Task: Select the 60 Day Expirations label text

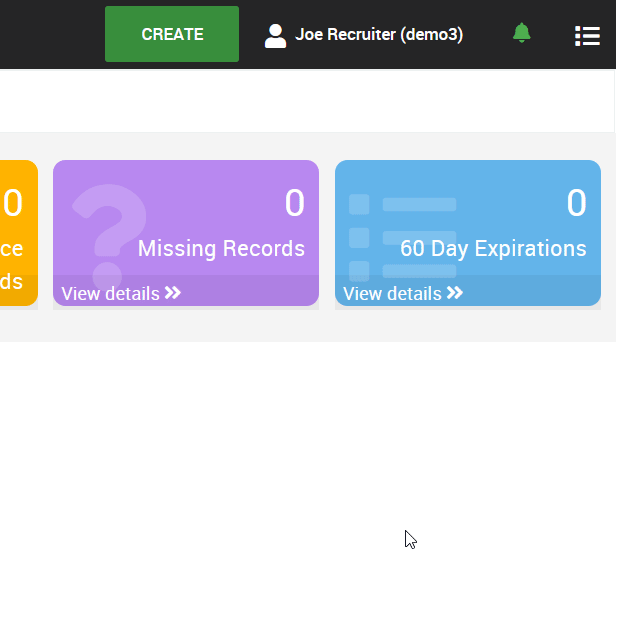Action: coord(493,248)
